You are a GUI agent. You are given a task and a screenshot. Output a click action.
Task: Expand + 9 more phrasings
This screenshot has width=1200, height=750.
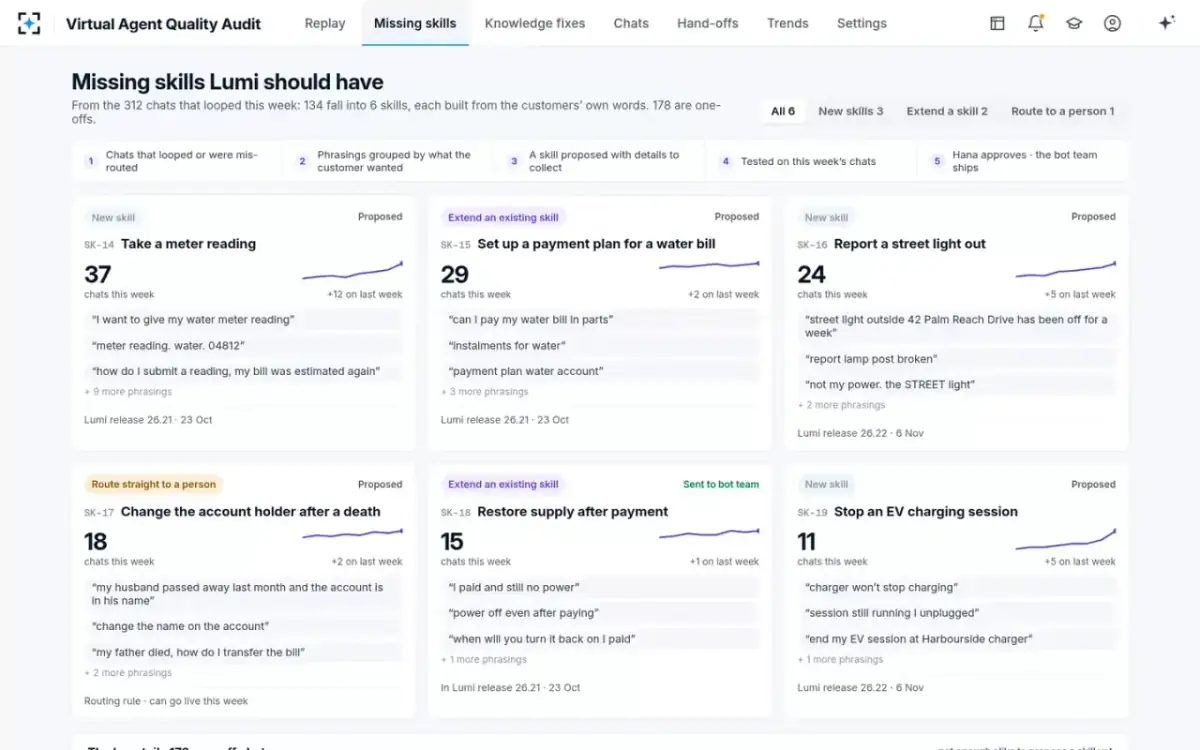[x=128, y=392]
